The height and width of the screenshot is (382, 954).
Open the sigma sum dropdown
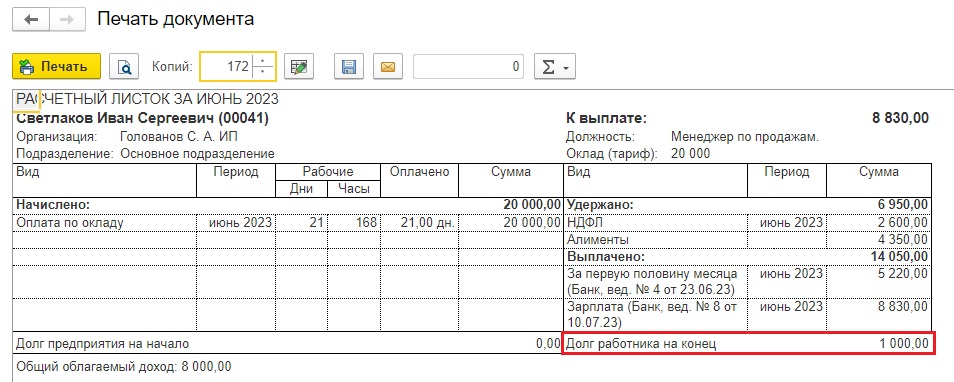click(554, 66)
